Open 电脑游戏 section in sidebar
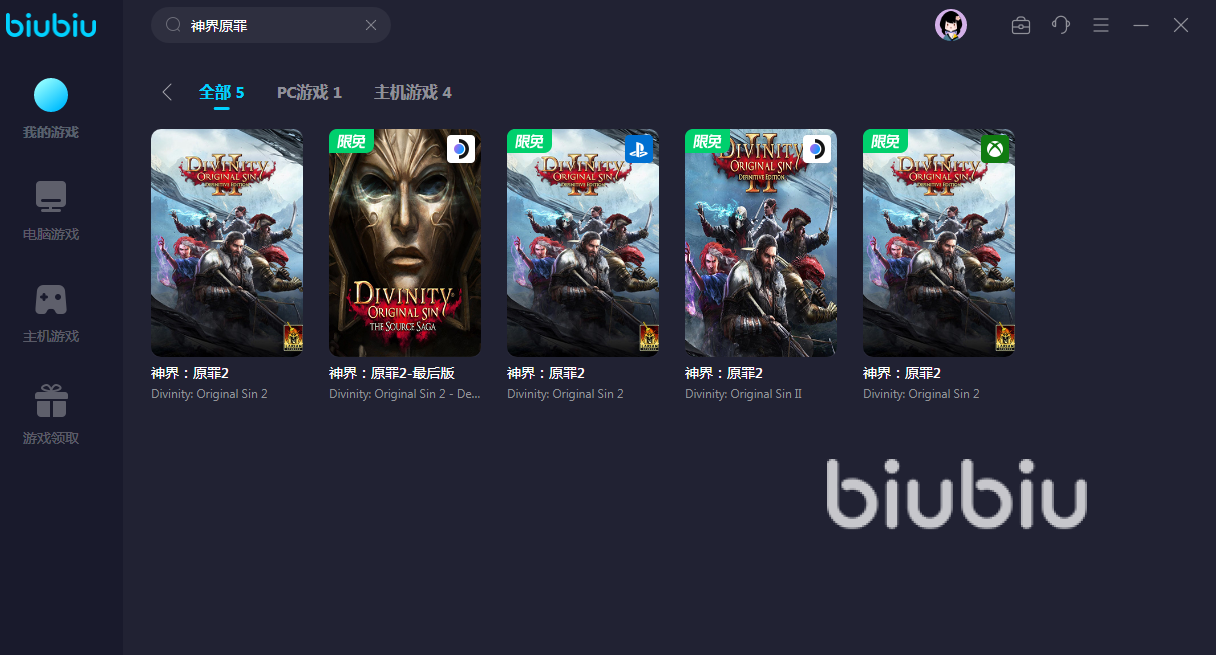Screen dimensions: 1216x655 point(51,211)
